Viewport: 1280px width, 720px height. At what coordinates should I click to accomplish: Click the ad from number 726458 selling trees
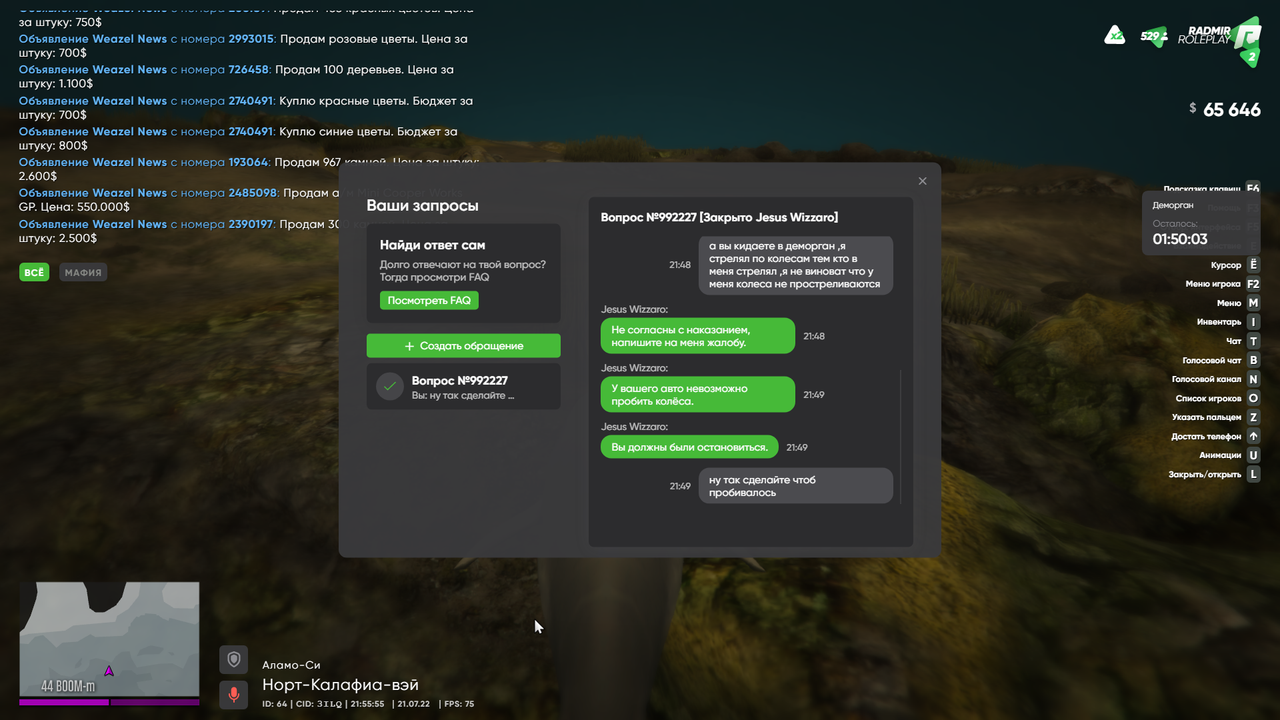(x=236, y=77)
